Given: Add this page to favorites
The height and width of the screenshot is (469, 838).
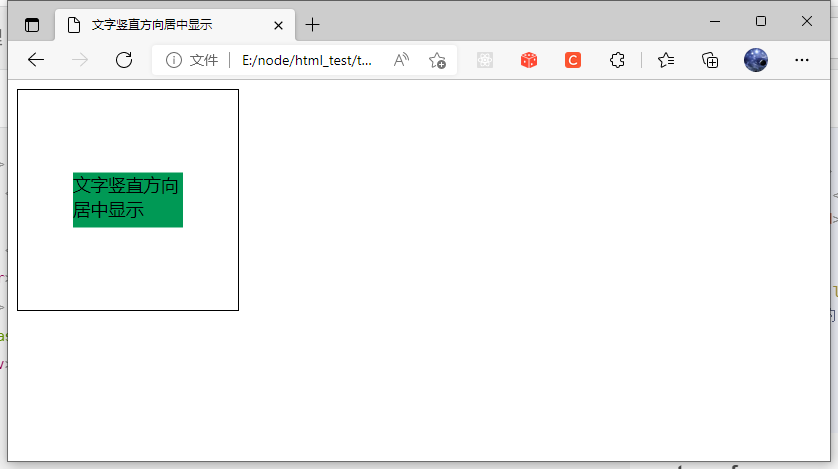Looking at the screenshot, I should [437, 60].
